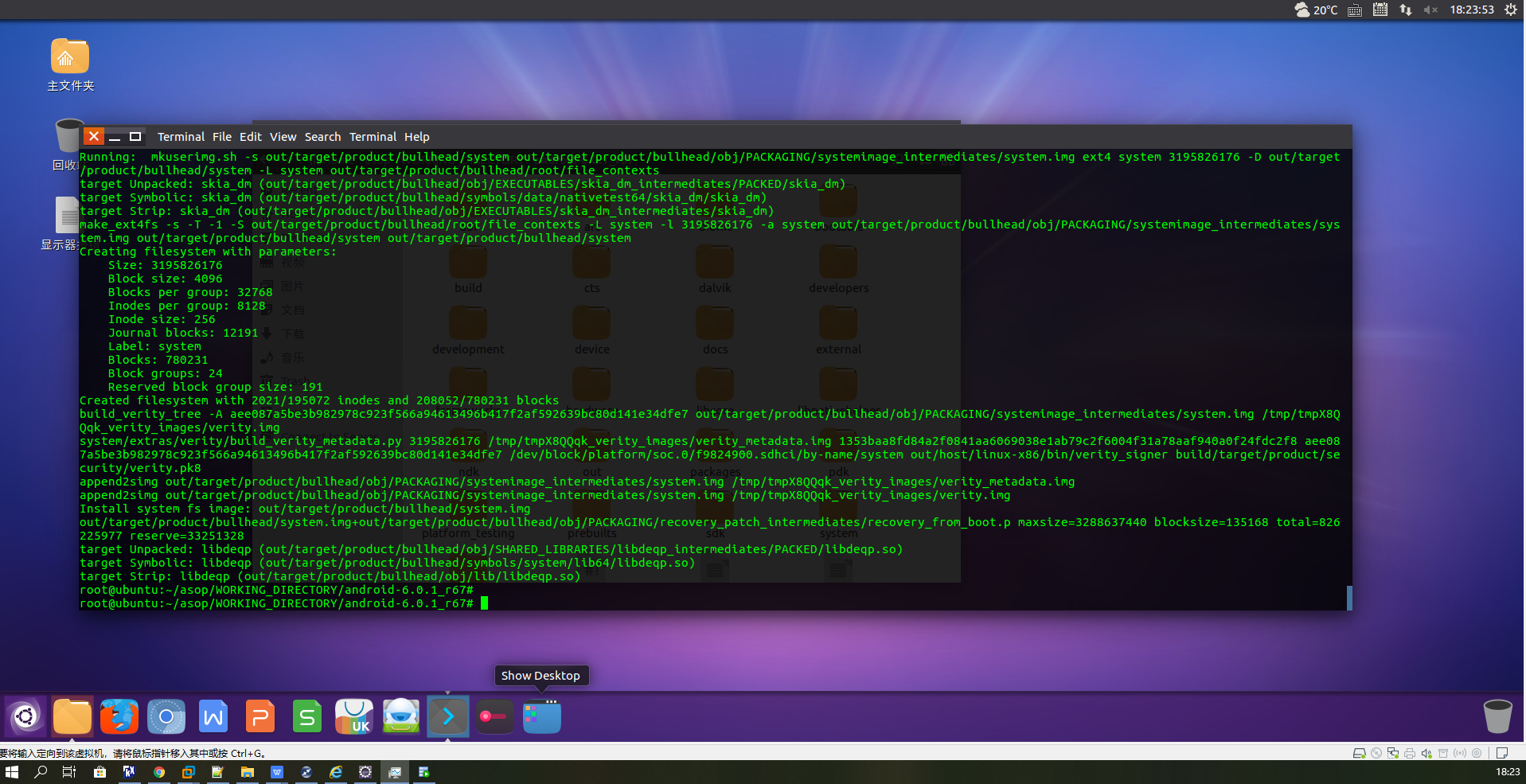Open the View menu in terminal
The height and width of the screenshot is (784, 1526).
click(283, 137)
